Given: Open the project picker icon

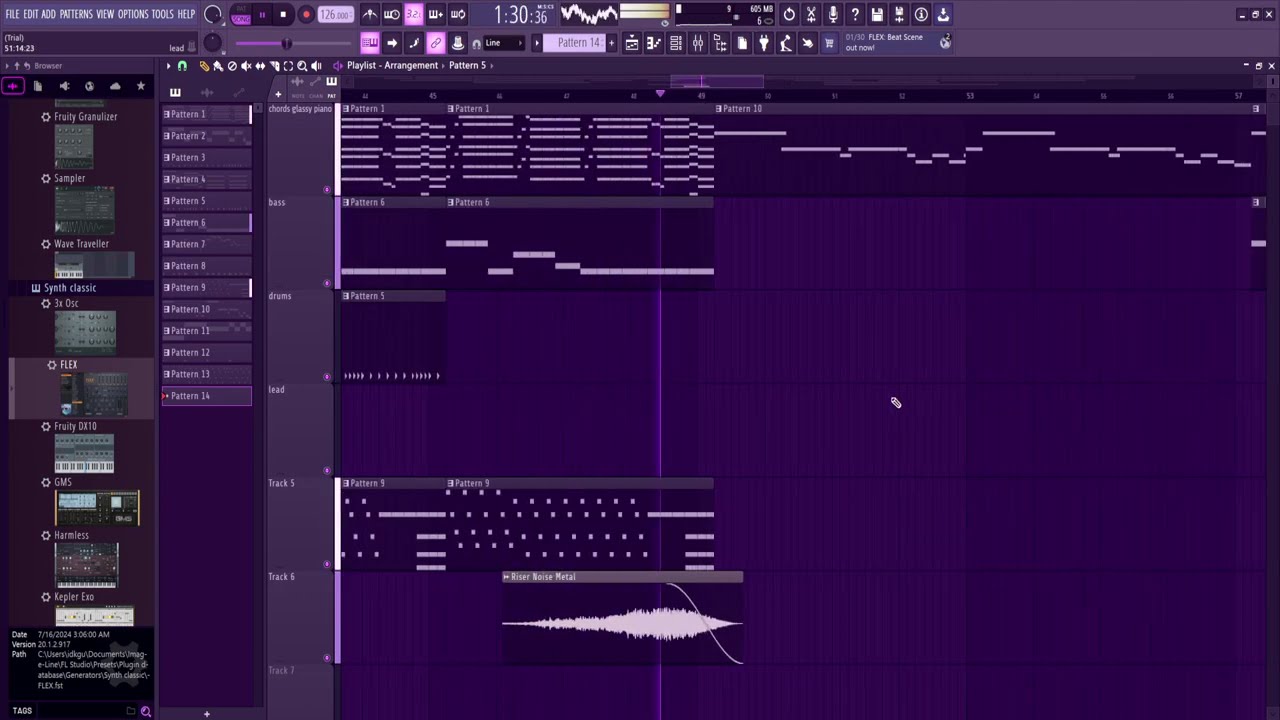Looking at the screenshot, I should tap(742, 43).
